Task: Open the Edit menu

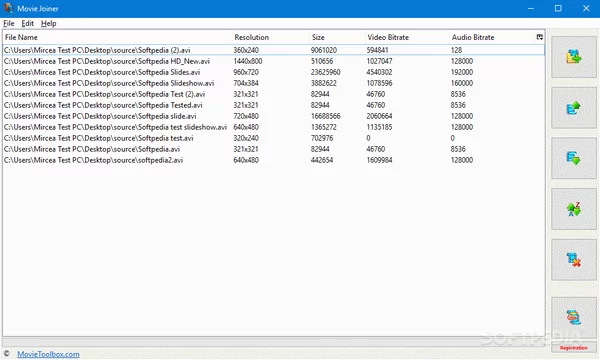Action: tap(27, 23)
